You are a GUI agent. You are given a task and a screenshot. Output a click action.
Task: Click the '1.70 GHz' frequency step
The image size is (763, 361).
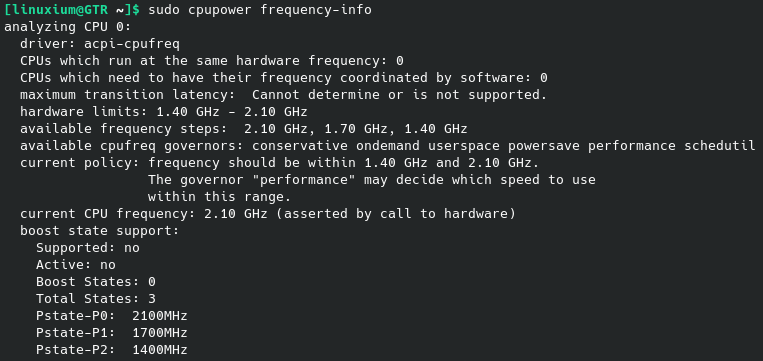point(356,129)
